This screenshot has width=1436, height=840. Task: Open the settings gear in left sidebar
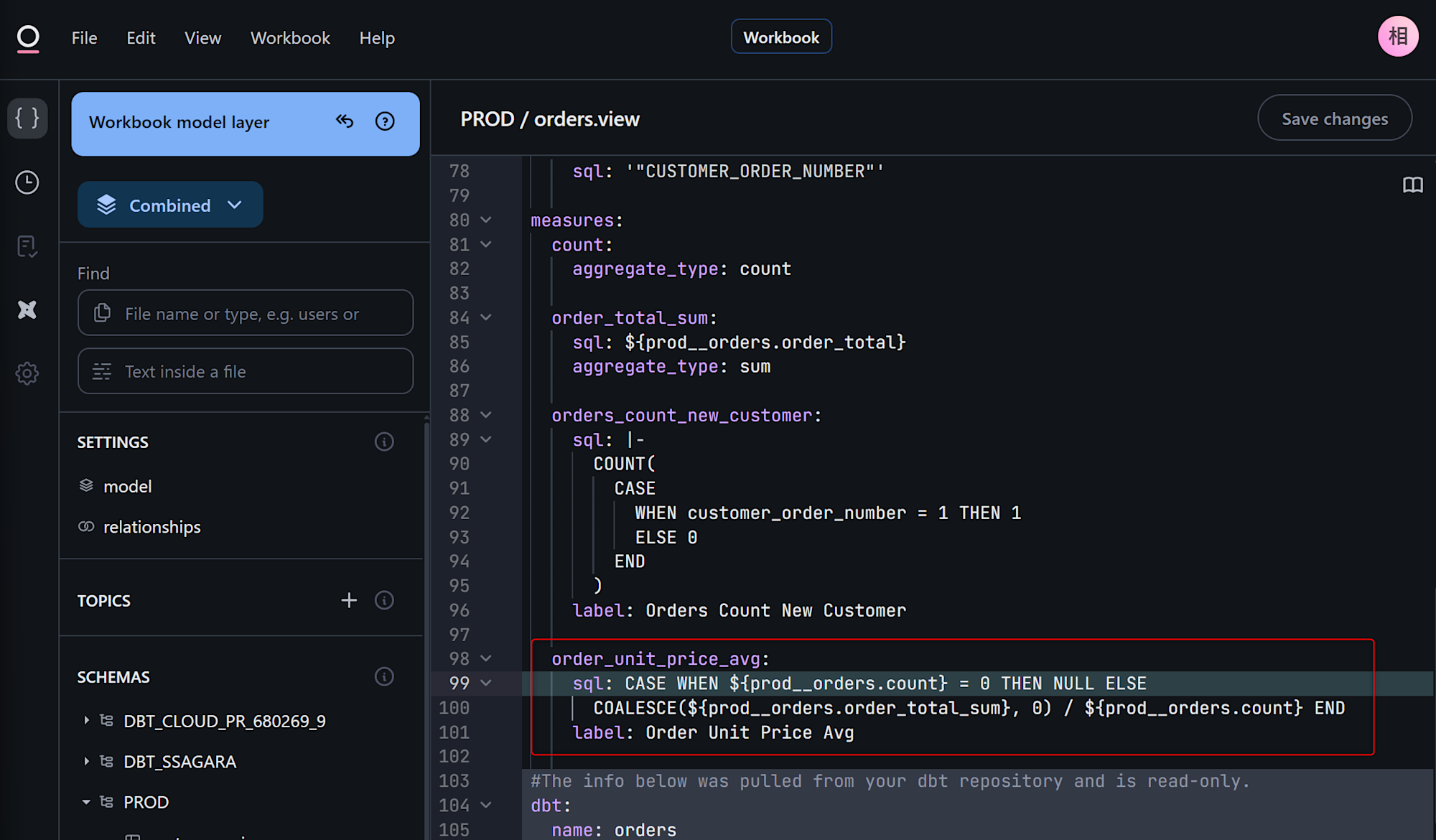[x=27, y=373]
